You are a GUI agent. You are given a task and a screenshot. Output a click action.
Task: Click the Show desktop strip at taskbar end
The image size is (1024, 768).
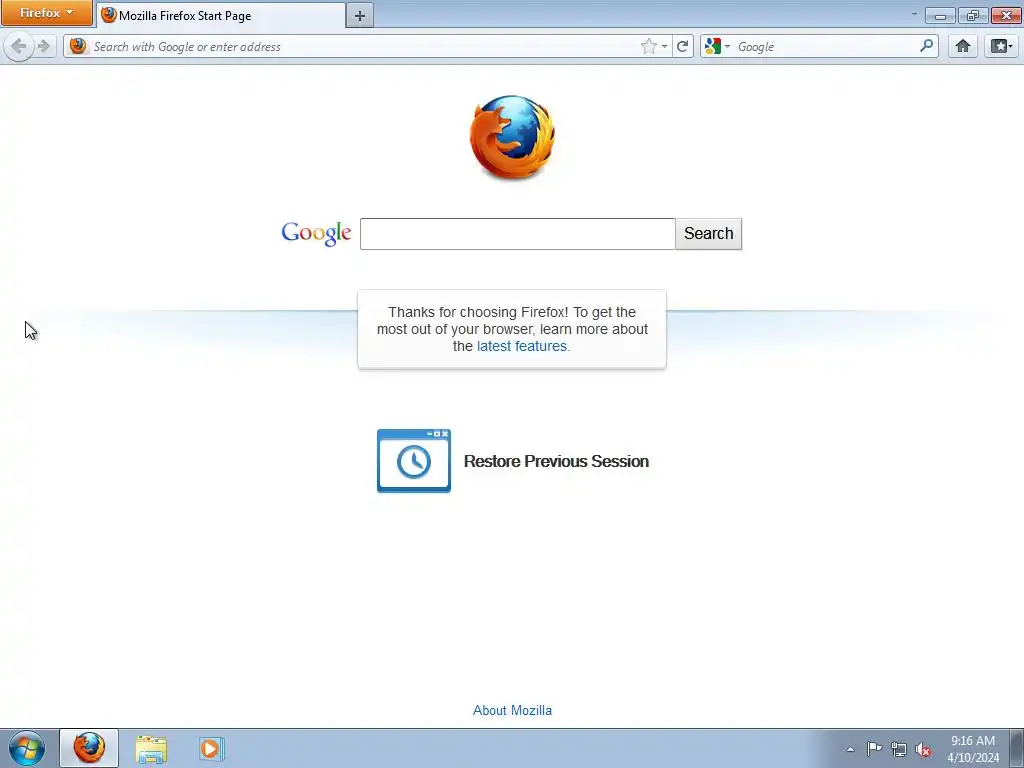click(1017, 748)
